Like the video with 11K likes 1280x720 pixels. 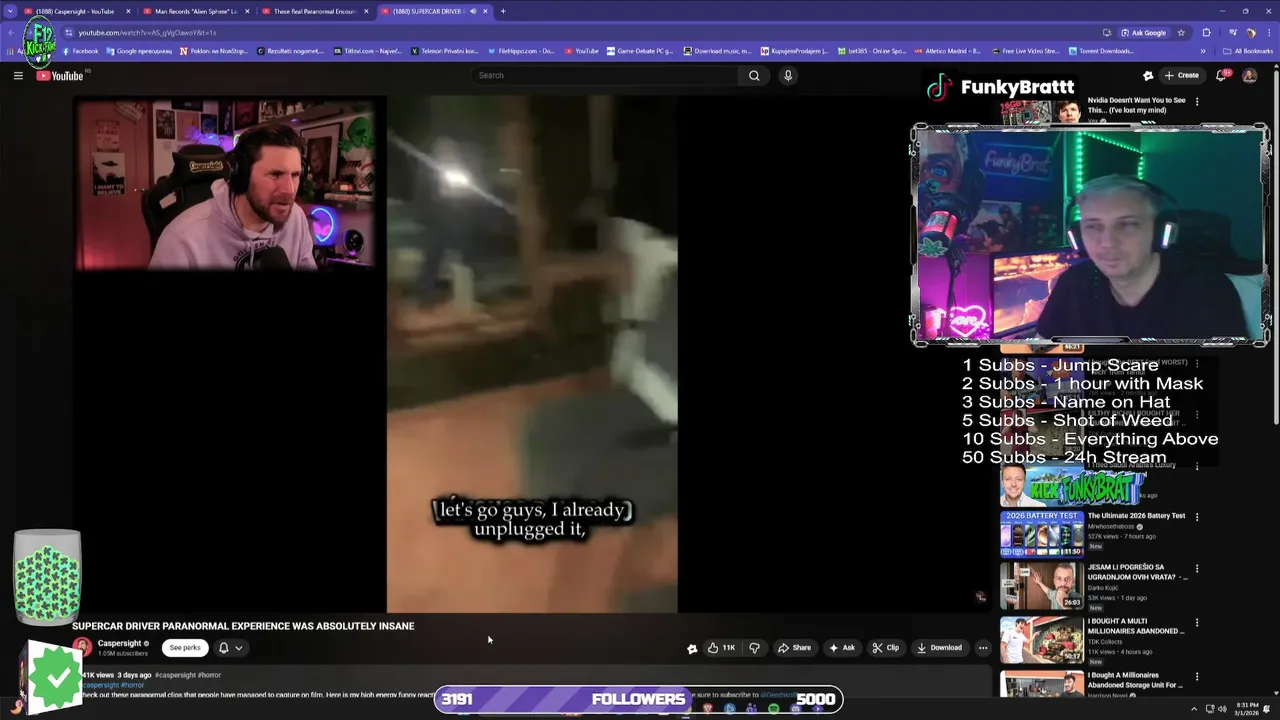click(722, 648)
